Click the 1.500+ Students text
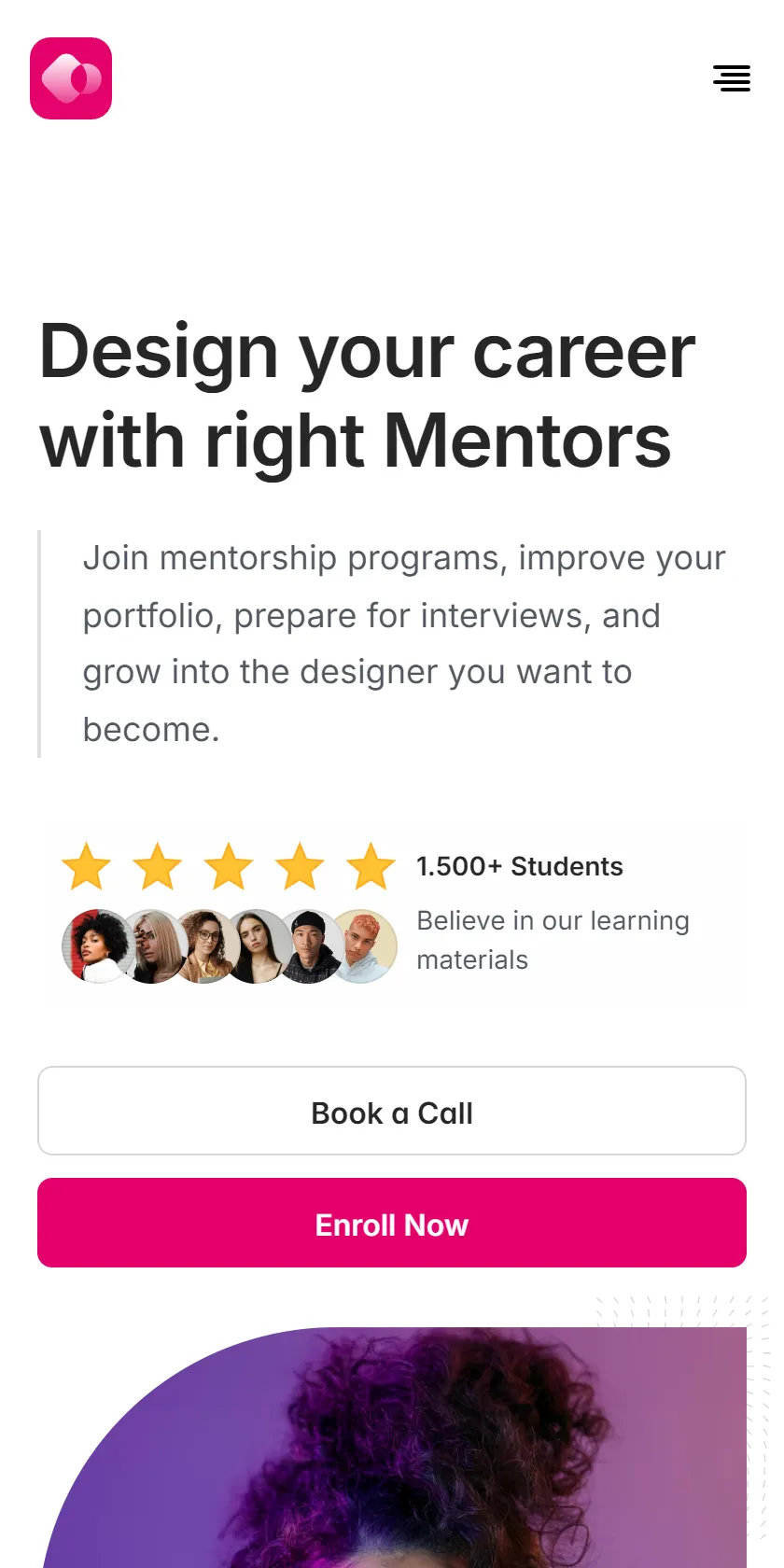784x1568 pixels. tap(520, 866)
